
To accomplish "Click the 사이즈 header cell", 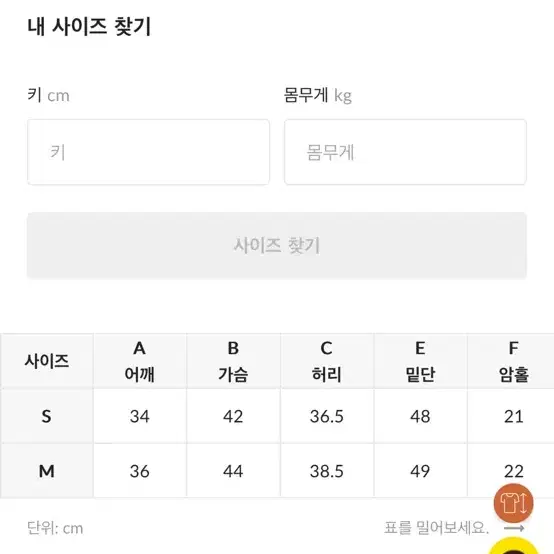I will click(47, 361).
